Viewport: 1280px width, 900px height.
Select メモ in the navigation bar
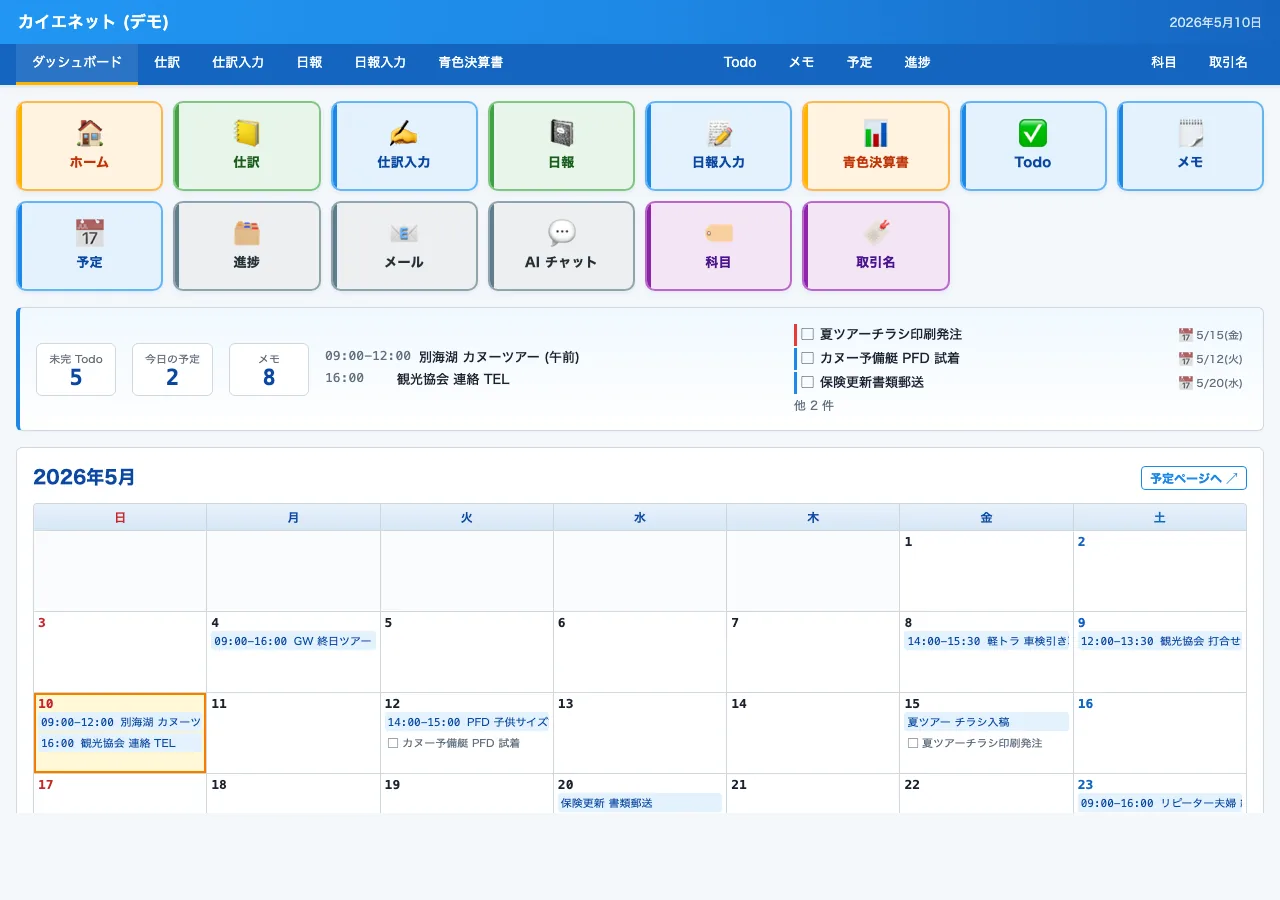[801, 62]
